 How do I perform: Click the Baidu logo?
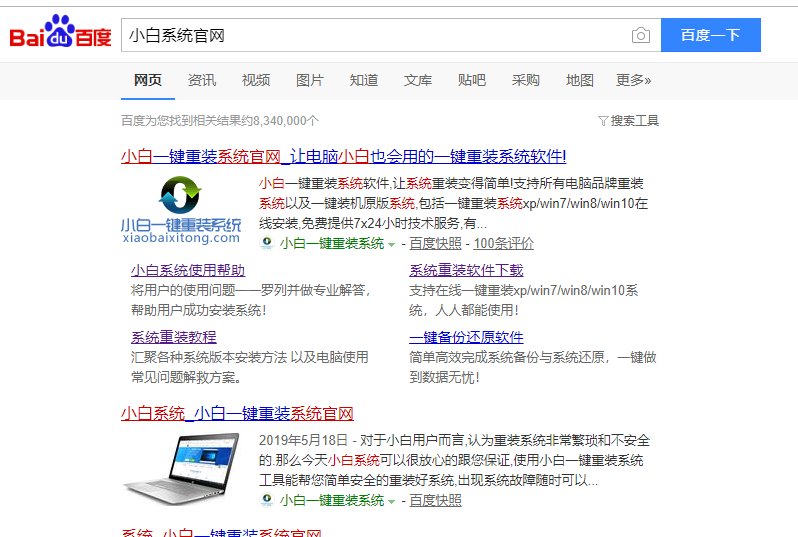pos(60,32)
